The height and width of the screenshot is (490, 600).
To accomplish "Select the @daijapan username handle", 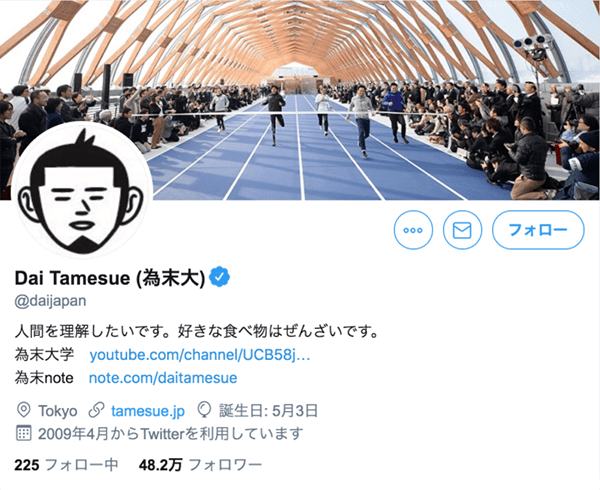I will [x=50, y=301].
